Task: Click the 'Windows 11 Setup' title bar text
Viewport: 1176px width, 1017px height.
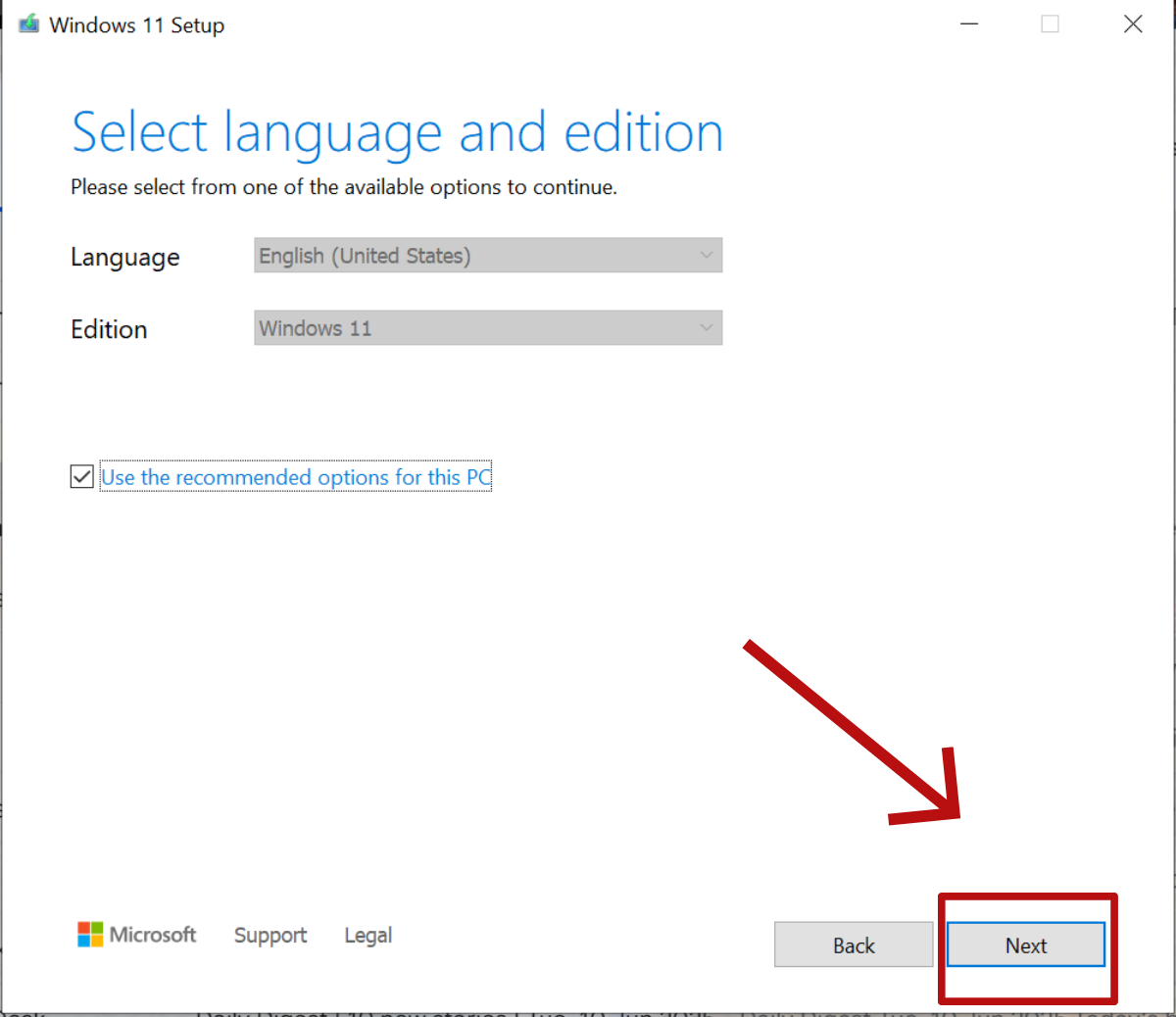Action: click(x=137, y=25)
